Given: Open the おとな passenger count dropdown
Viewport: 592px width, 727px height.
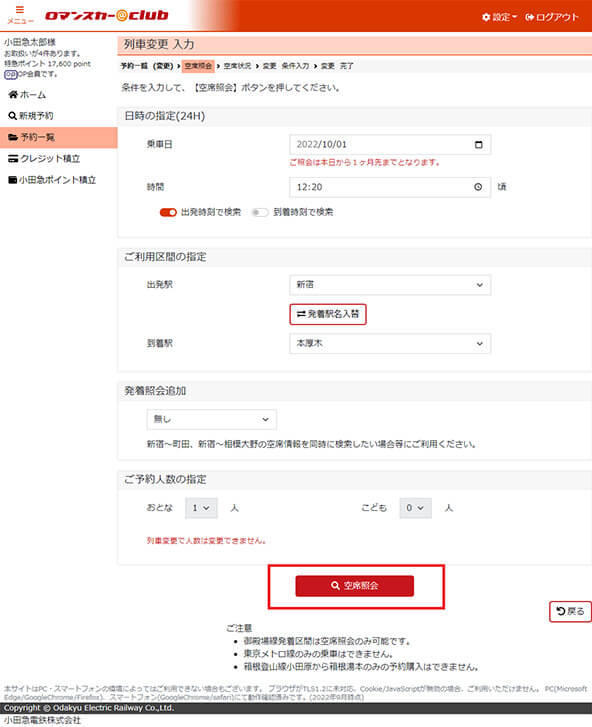Looking at the screenshot, I should coord(201,508).
